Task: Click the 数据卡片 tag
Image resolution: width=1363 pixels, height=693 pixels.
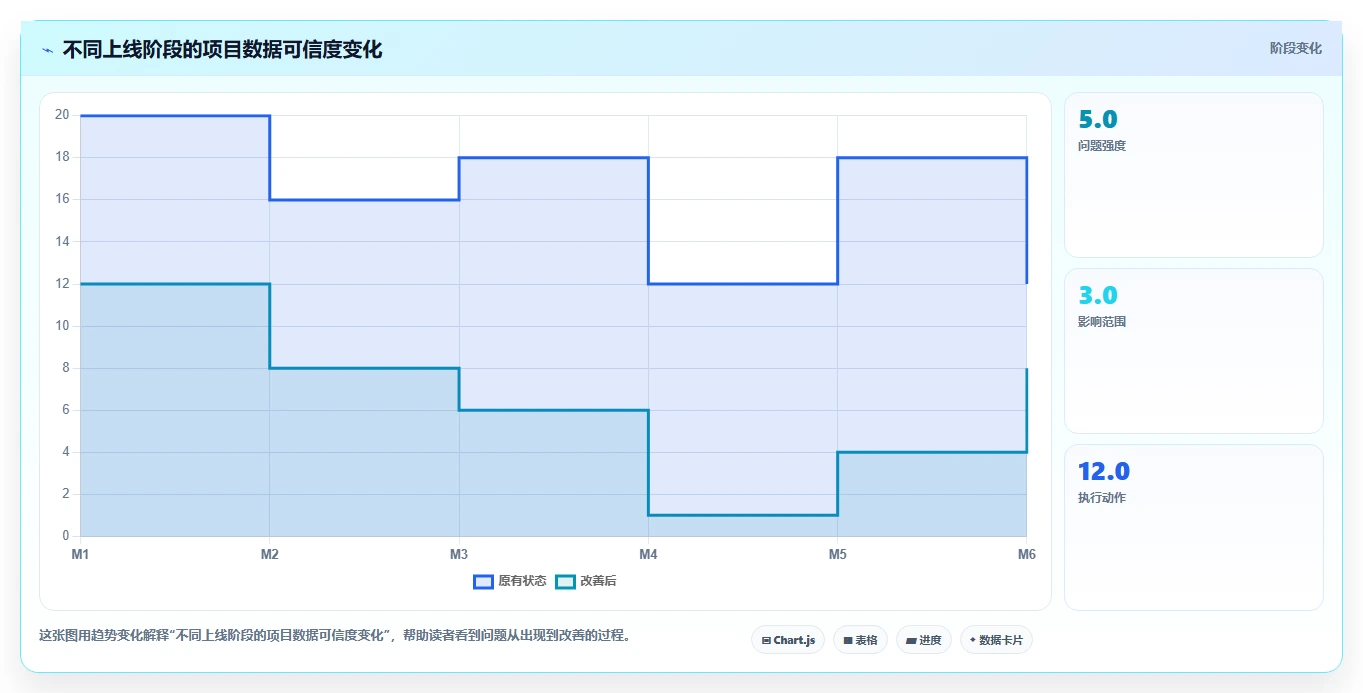Action: coord(996,640)
